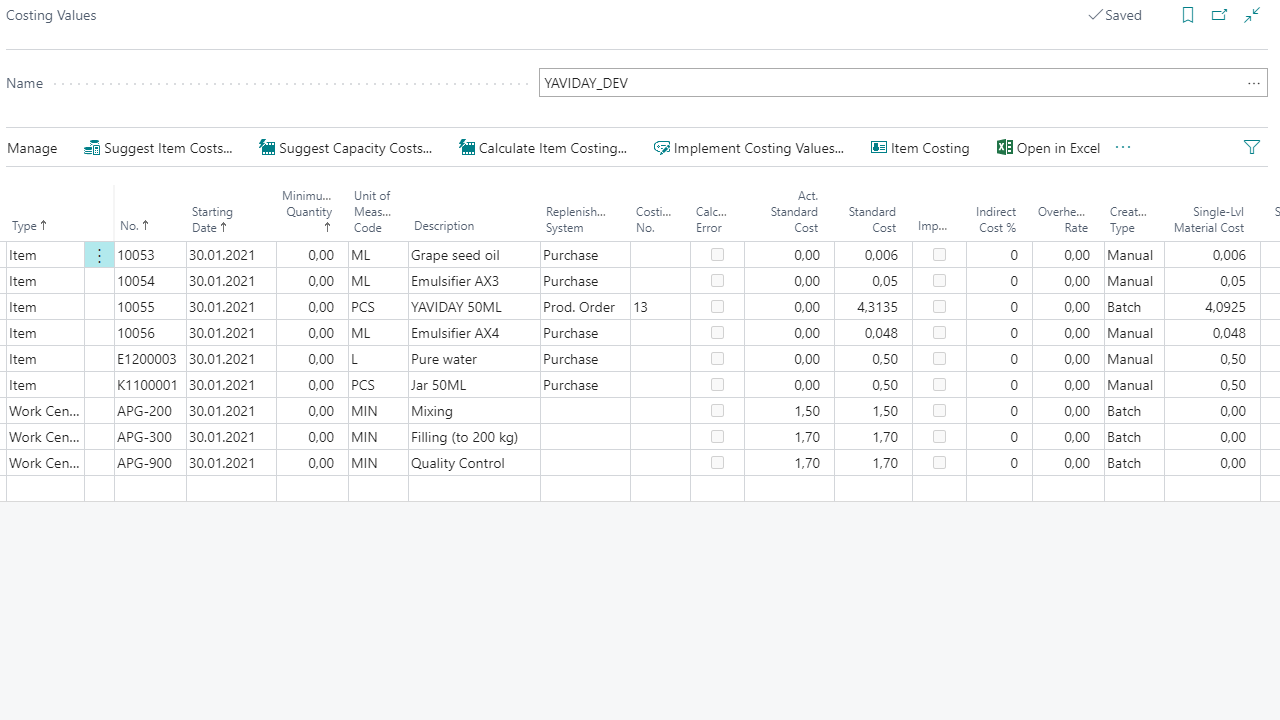Open page in new window icon
Image resolution: width=1280 pixels, height=720 pixels.
click(x=1220, y=15)
